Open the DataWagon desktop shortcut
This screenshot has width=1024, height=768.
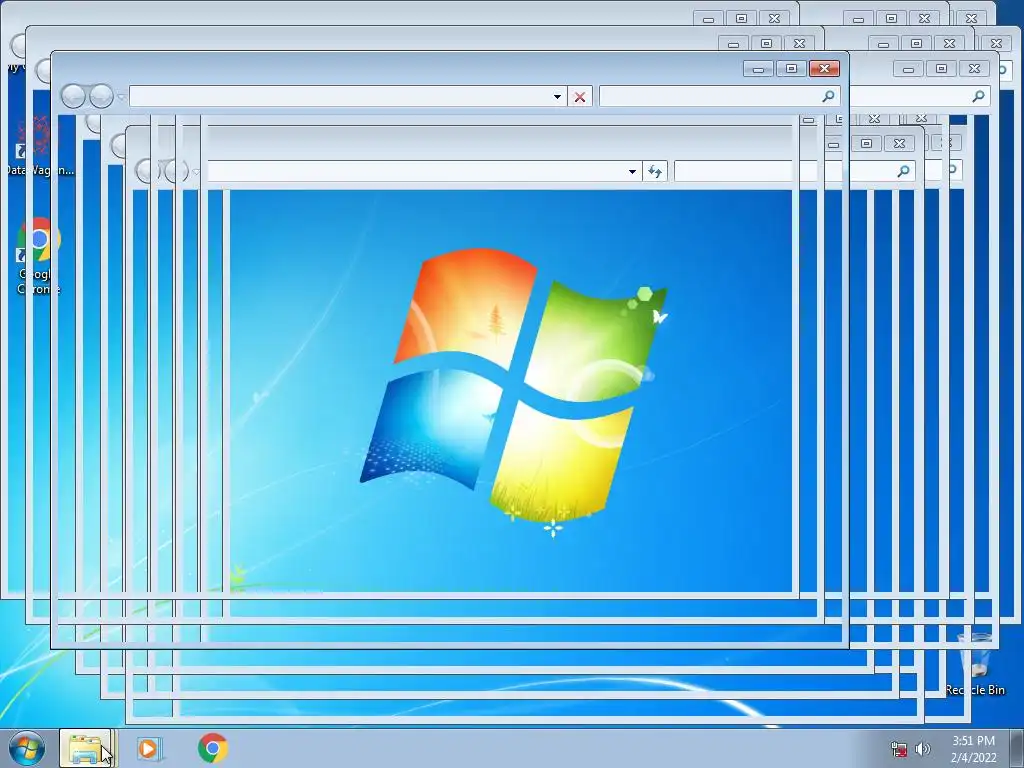(x=37, y=148)
